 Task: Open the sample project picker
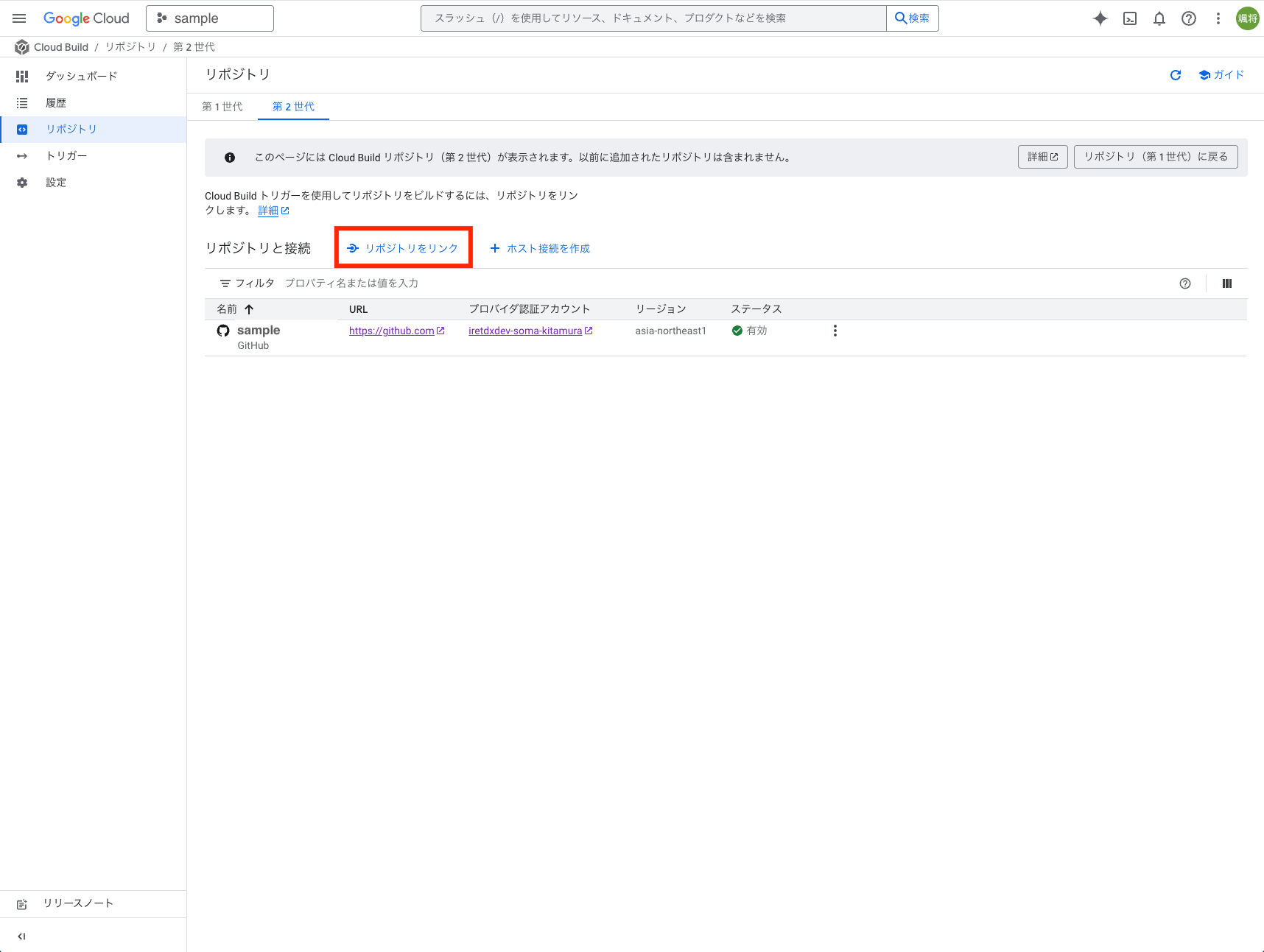[x=210, y=18]
